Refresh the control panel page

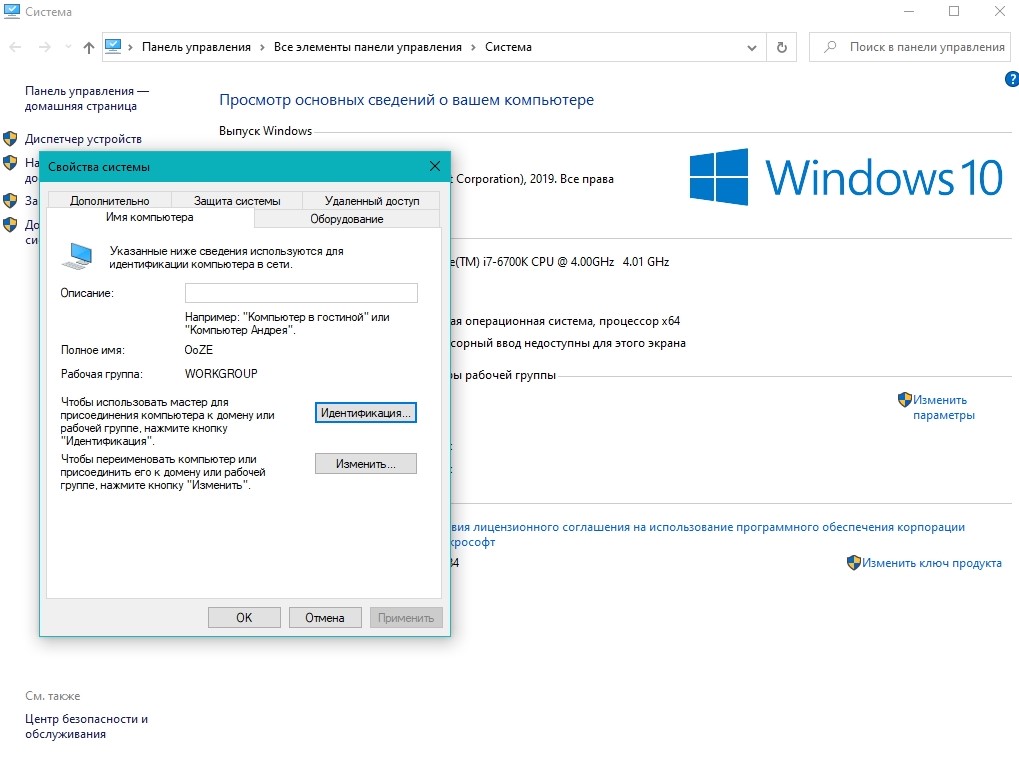(782, 47)
